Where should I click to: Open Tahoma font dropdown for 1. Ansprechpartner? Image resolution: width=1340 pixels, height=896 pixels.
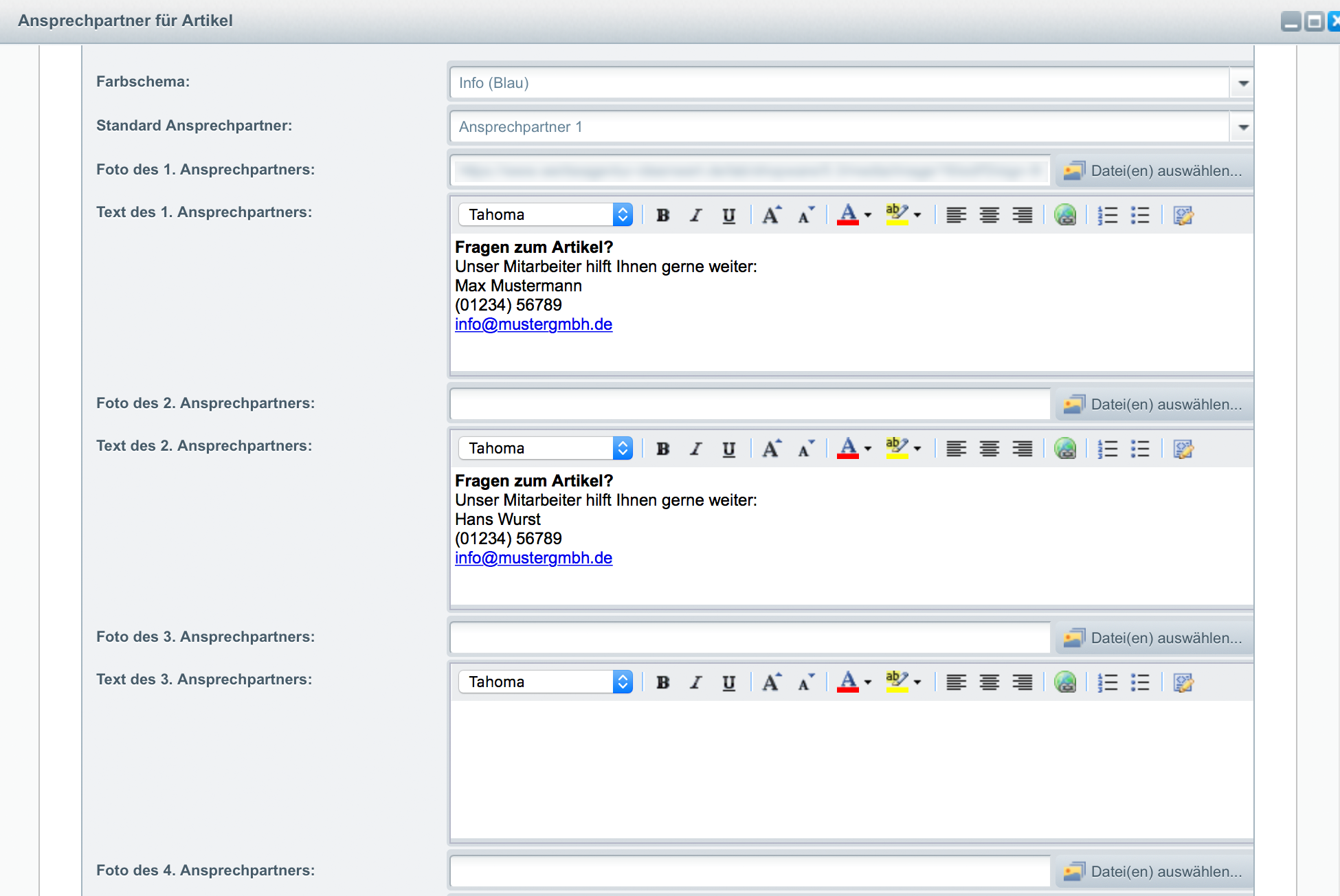click(x=546, y=214)
